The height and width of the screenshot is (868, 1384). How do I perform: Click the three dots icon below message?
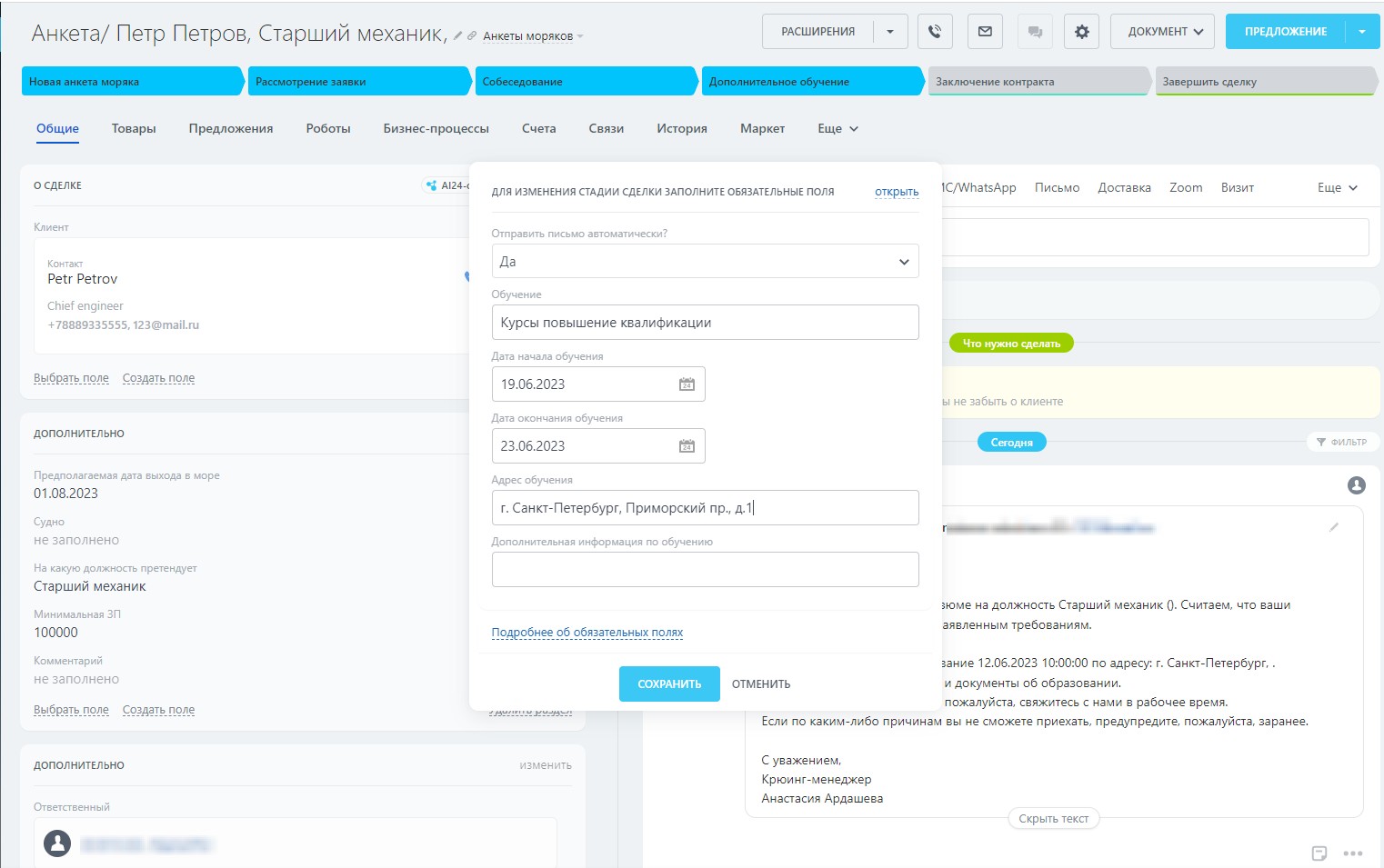coord(1353,853)
